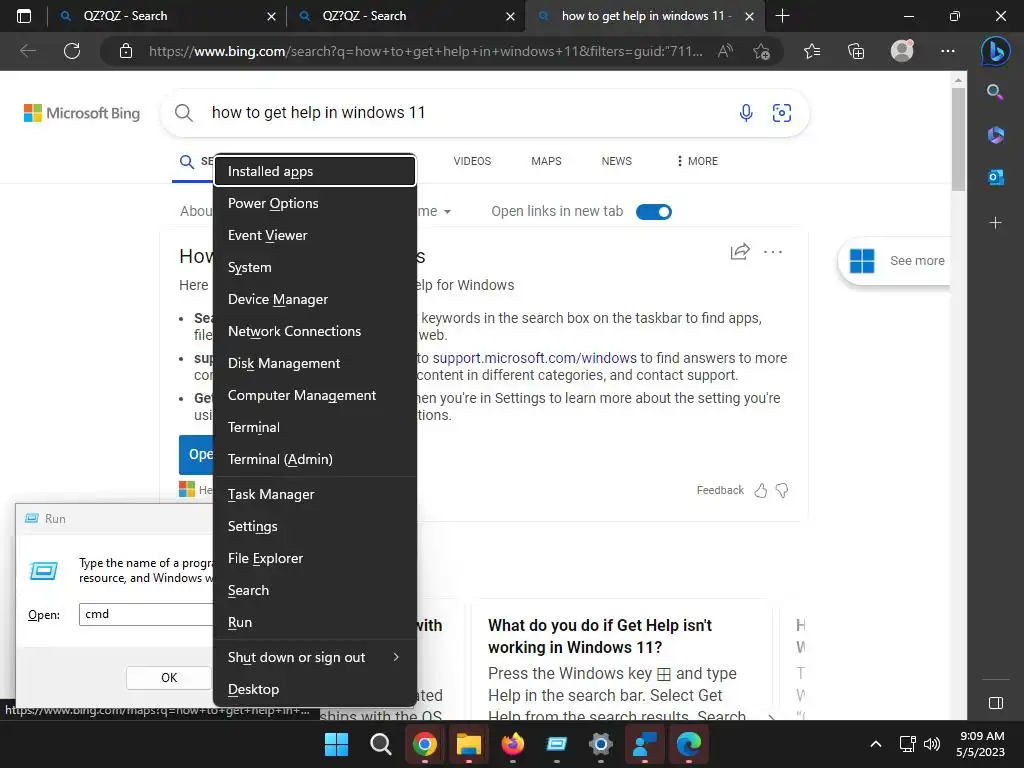Open Installed apps from context menu
Image resolution: width=1024 pixels, height=768 pixels.
315,171
